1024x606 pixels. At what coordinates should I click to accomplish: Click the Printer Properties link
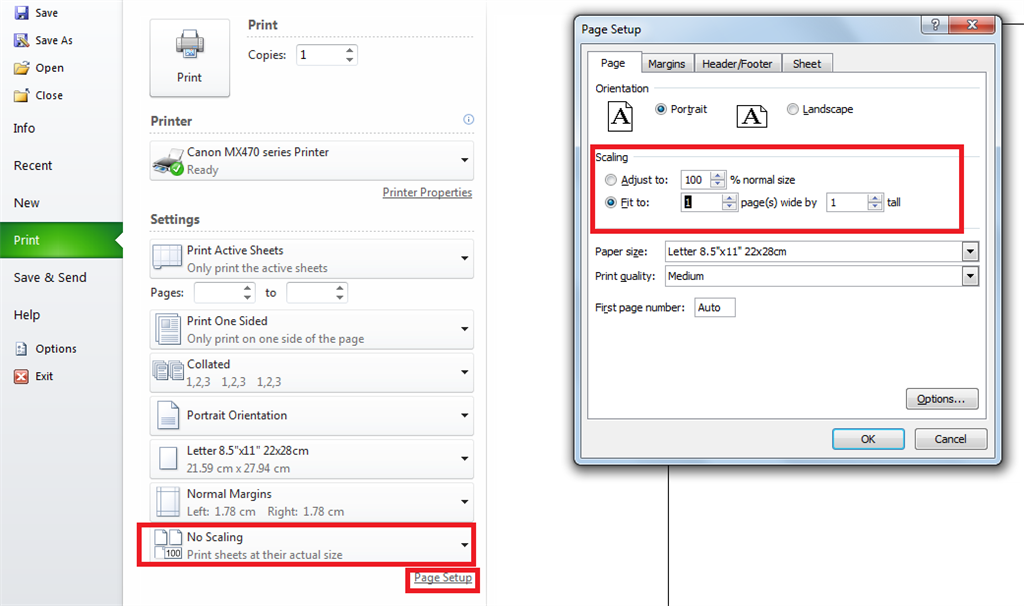click(427, 192)
